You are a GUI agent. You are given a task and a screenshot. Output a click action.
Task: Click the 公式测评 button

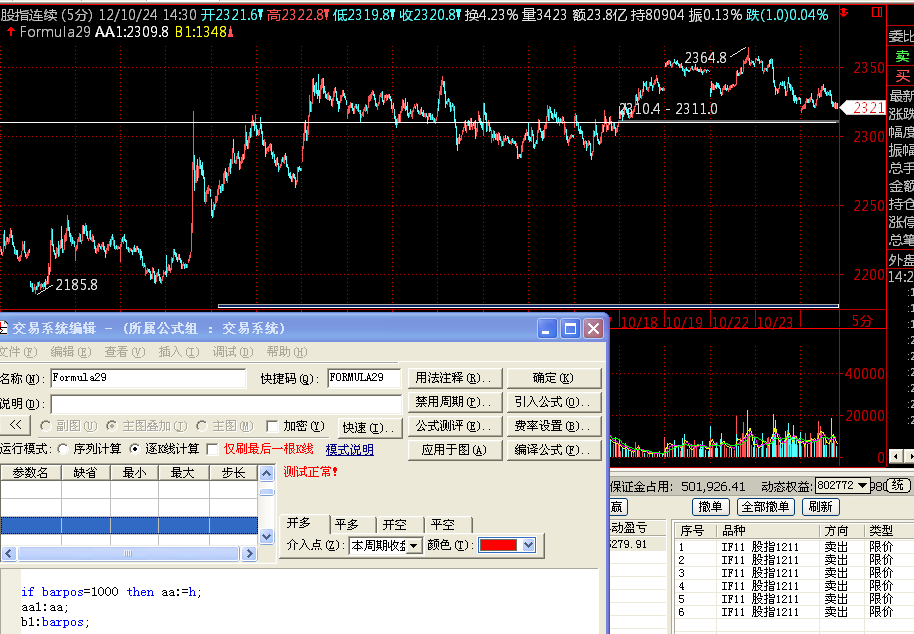point(455,426)
